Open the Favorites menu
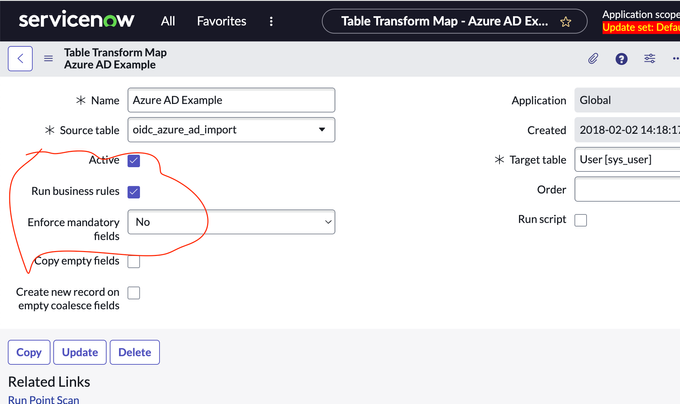680x404 pixels. point(222,21)
